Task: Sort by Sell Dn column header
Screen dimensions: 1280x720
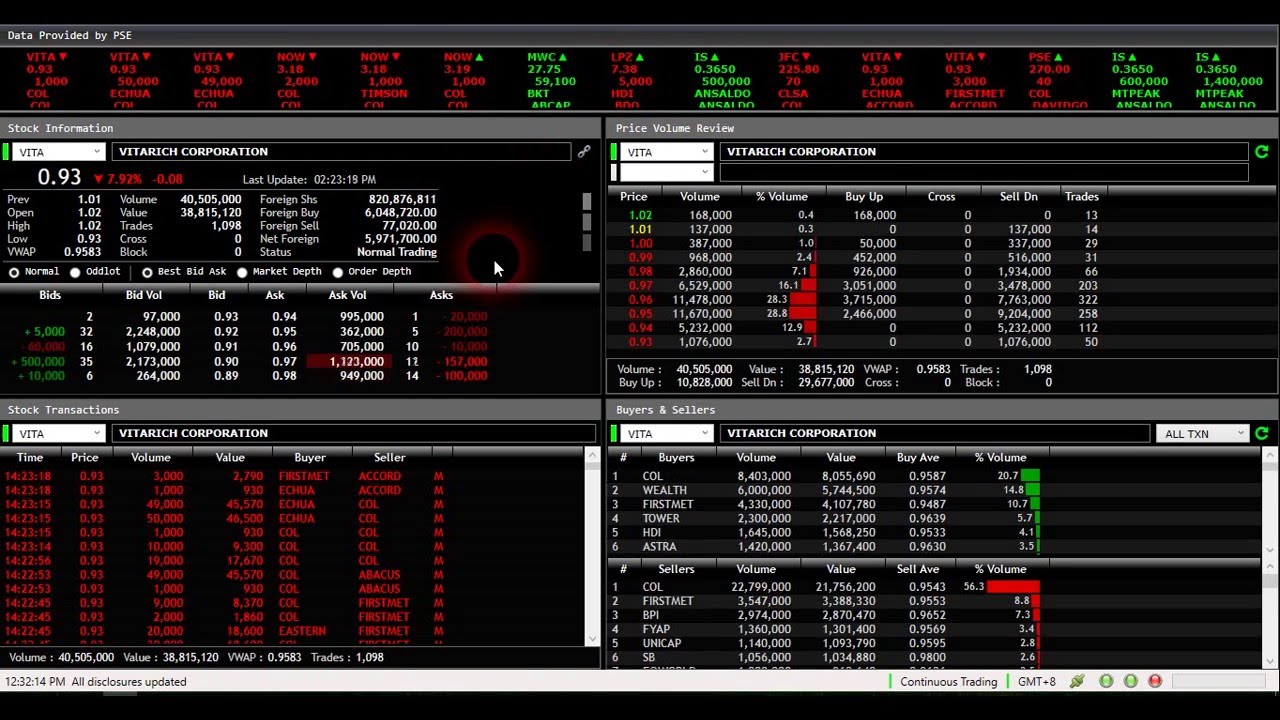Action: point(1018,197)
